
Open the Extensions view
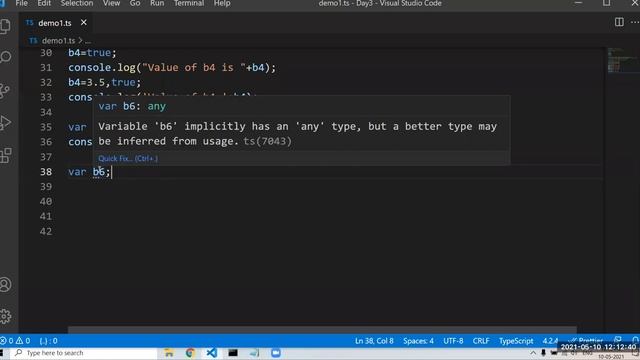click(x=6, y=155)
